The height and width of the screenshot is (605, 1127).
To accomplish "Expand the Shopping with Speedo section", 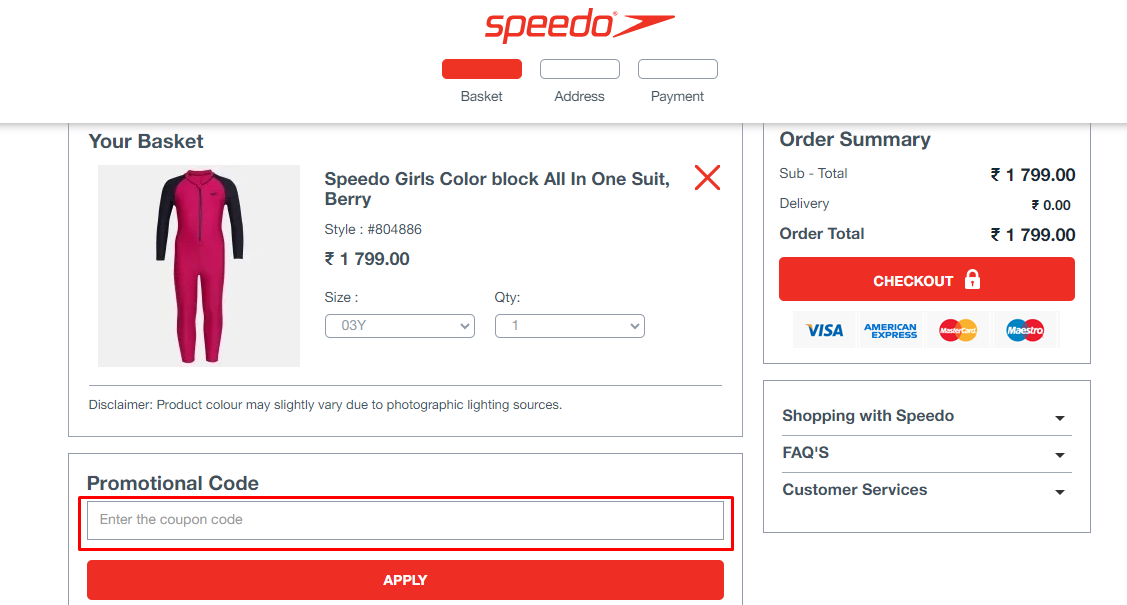I will [x=926, y=416].
